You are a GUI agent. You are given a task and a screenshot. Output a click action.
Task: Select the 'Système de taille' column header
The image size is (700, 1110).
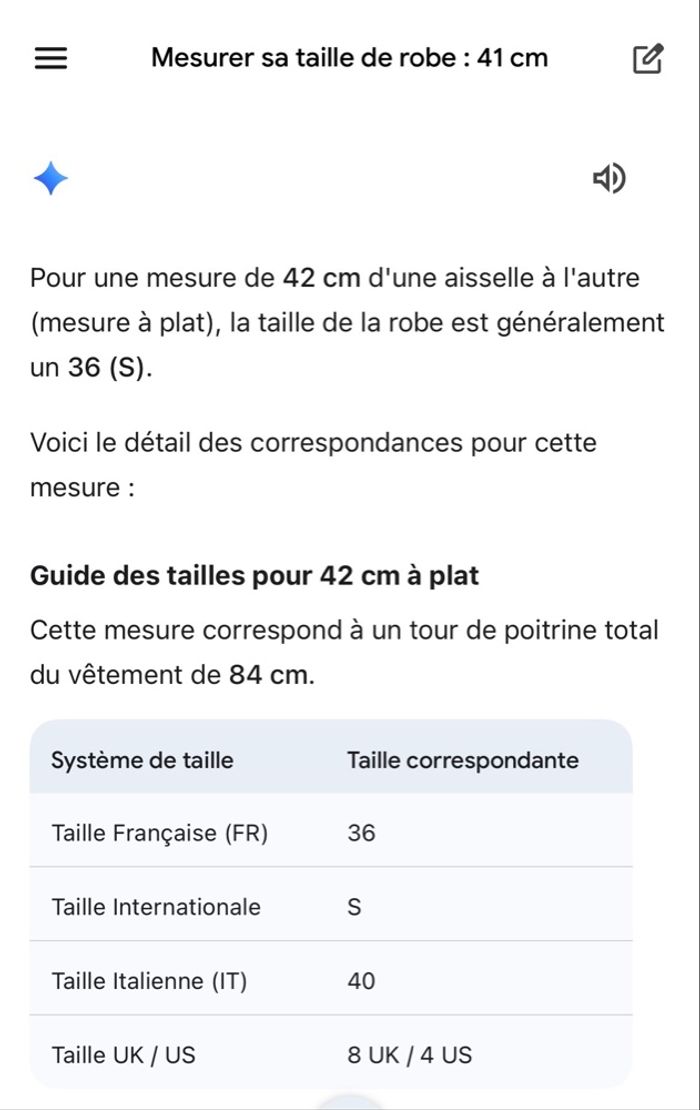coord(142,760)
